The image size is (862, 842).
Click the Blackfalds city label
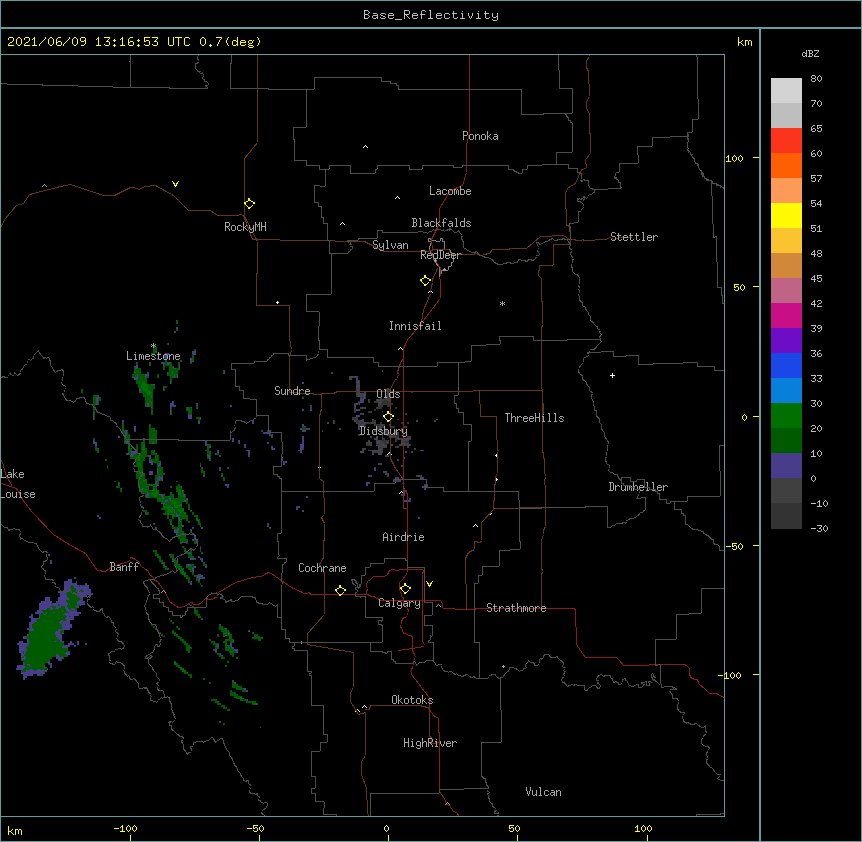click(x=441, y=223)
